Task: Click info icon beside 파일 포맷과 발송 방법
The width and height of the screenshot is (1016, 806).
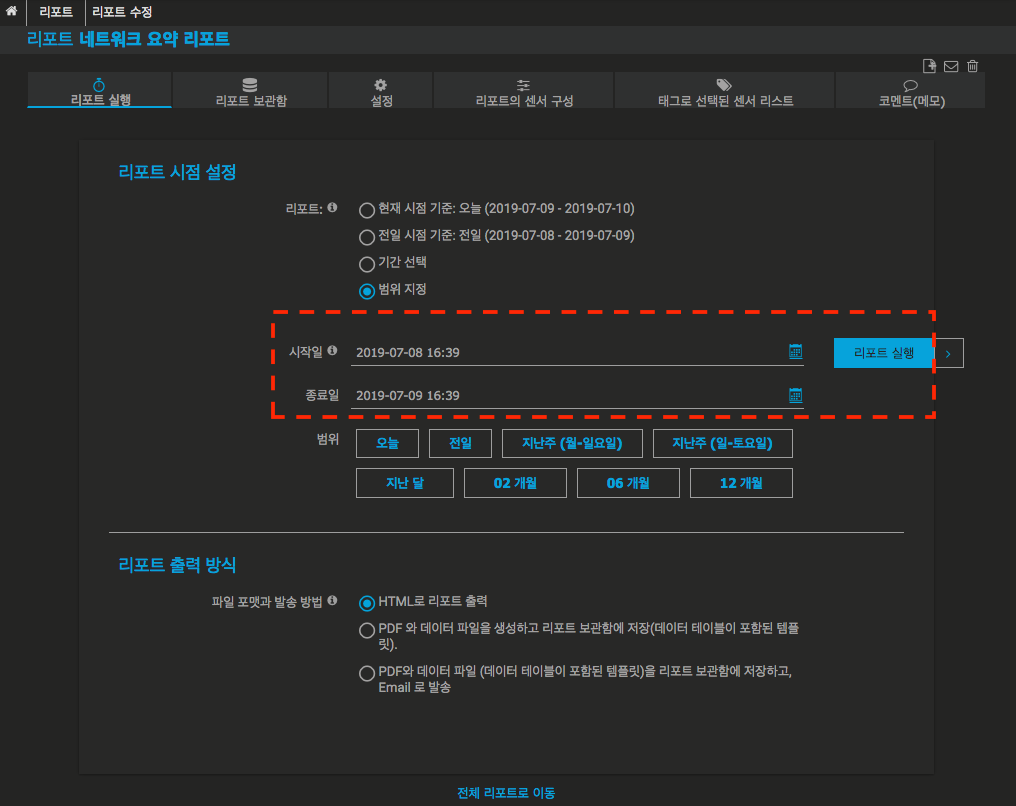Action: (x=332, y=601)
